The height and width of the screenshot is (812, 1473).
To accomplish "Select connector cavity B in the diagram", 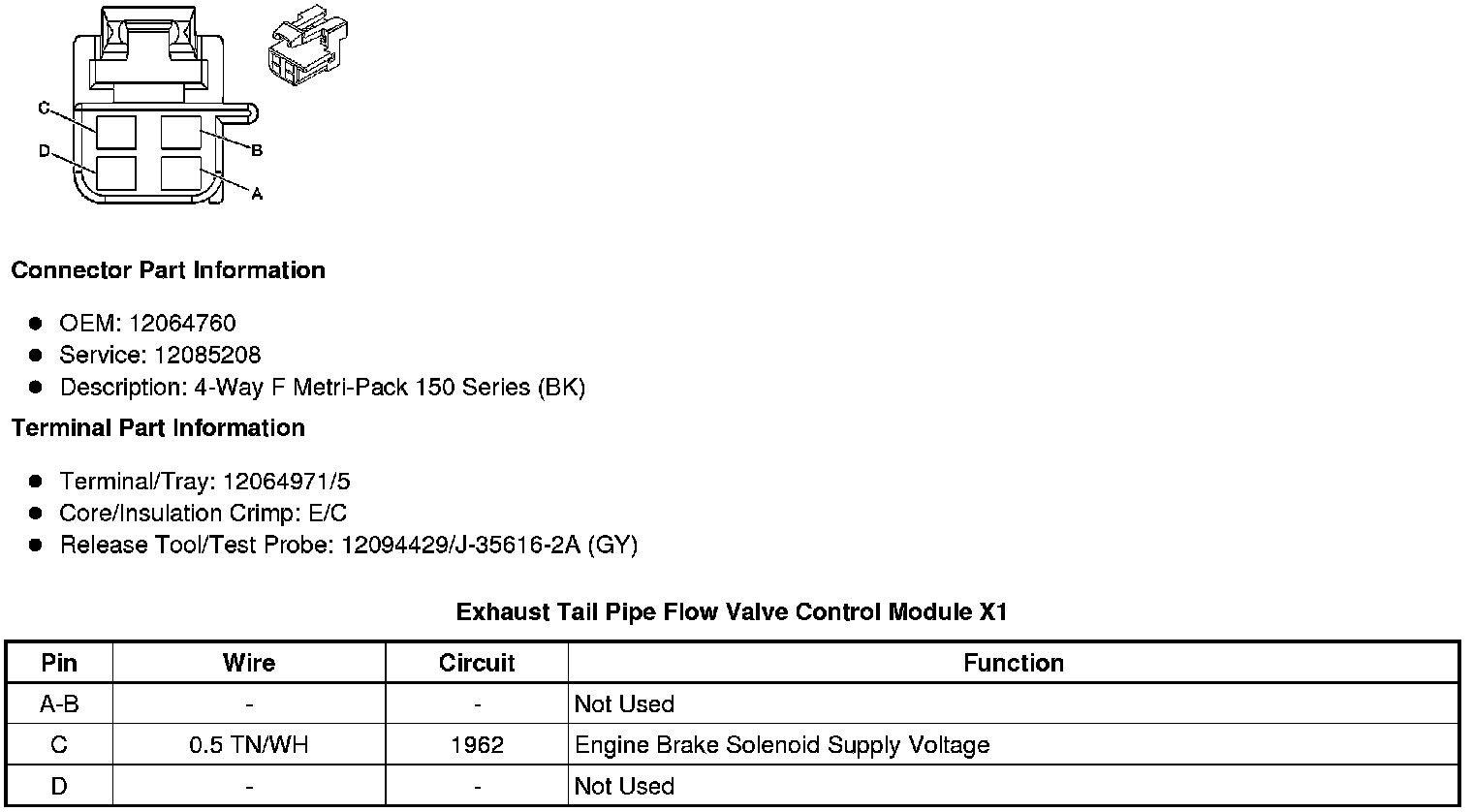I will (x=181, y=132).
